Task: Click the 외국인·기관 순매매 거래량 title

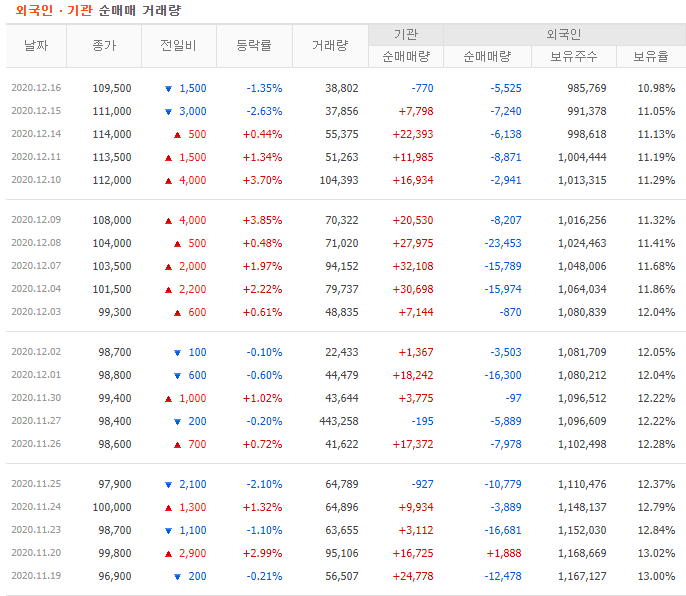Action: tap(98, 10)
